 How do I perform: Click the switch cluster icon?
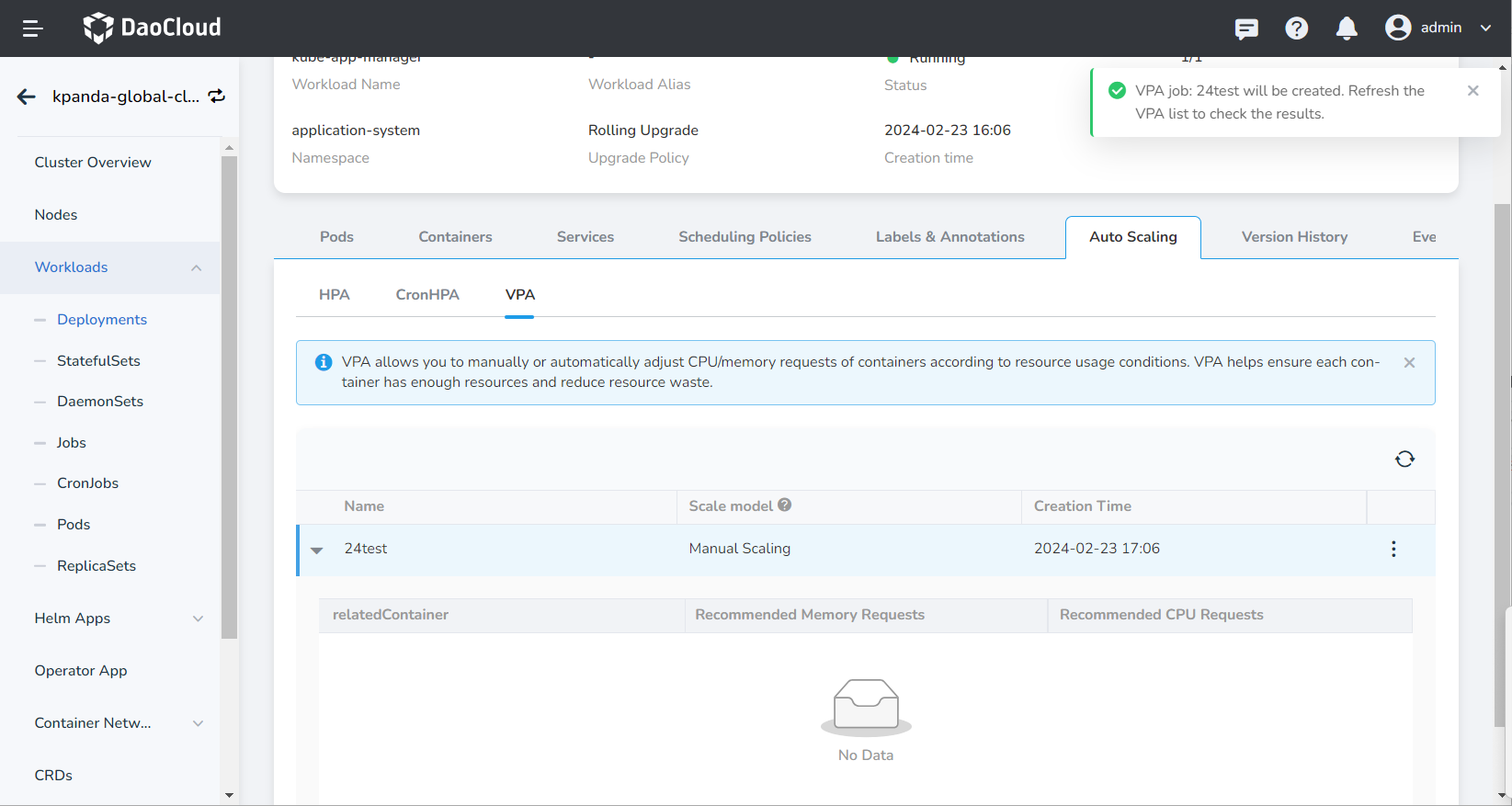(x=217, y=96)
